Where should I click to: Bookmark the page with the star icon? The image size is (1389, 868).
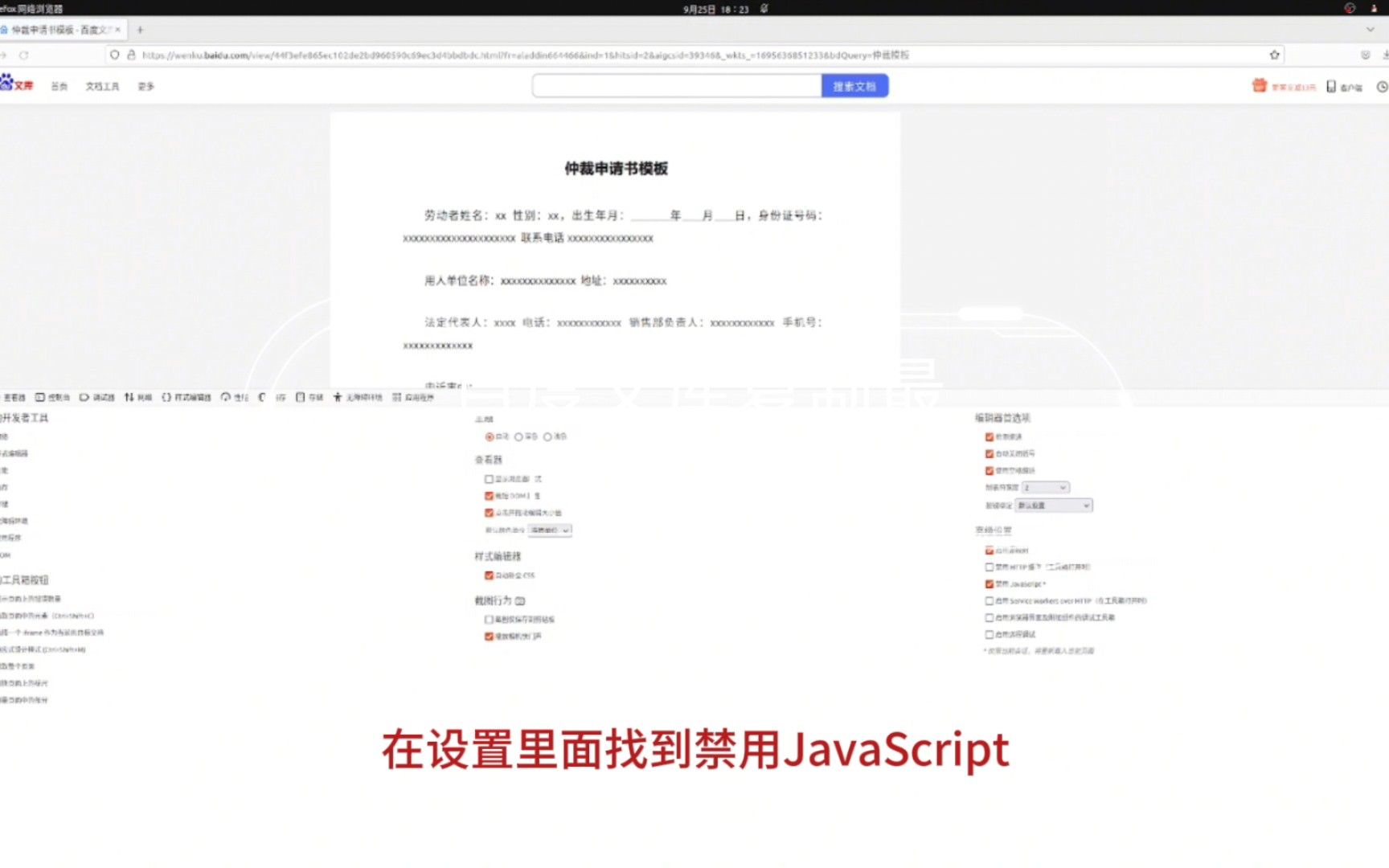1274,55
